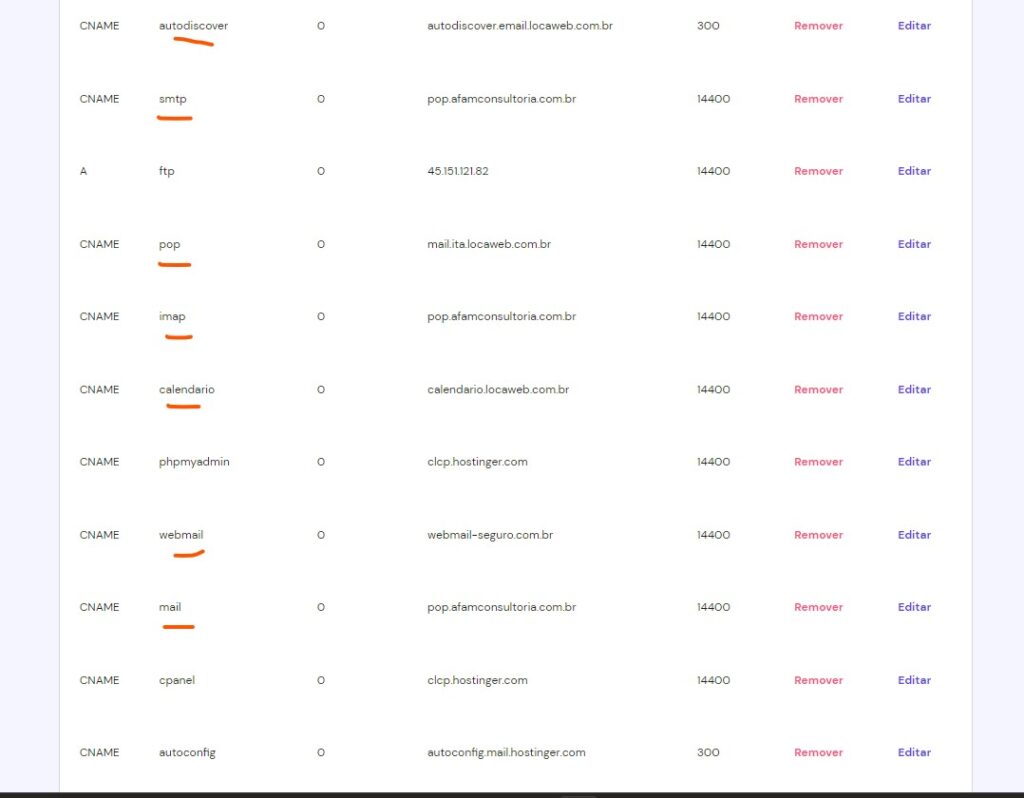1024x798 pixels.
Task: Remove the ftp A record
Action: 818,171
